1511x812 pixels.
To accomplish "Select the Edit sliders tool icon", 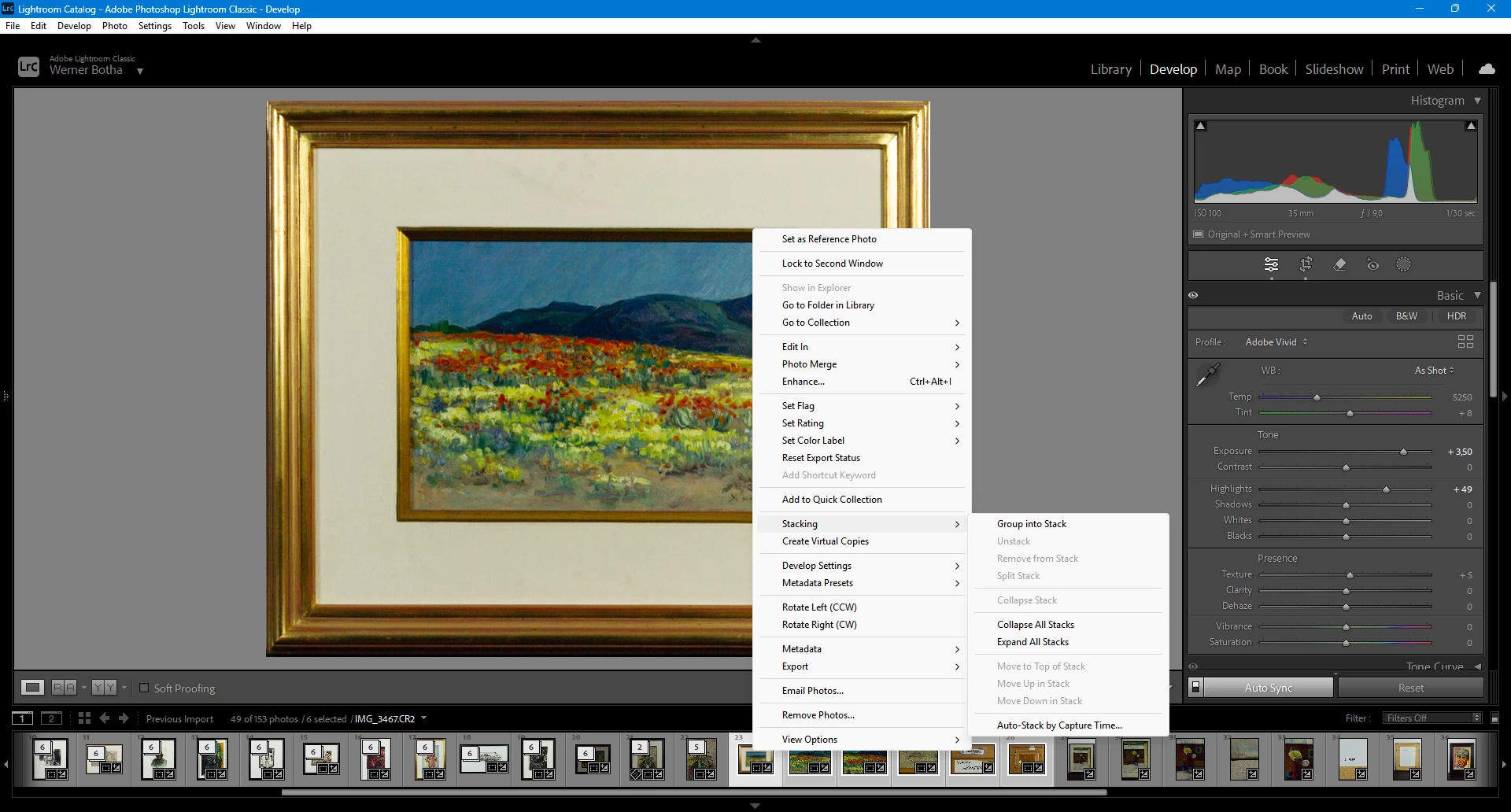I will (1271, 265).
